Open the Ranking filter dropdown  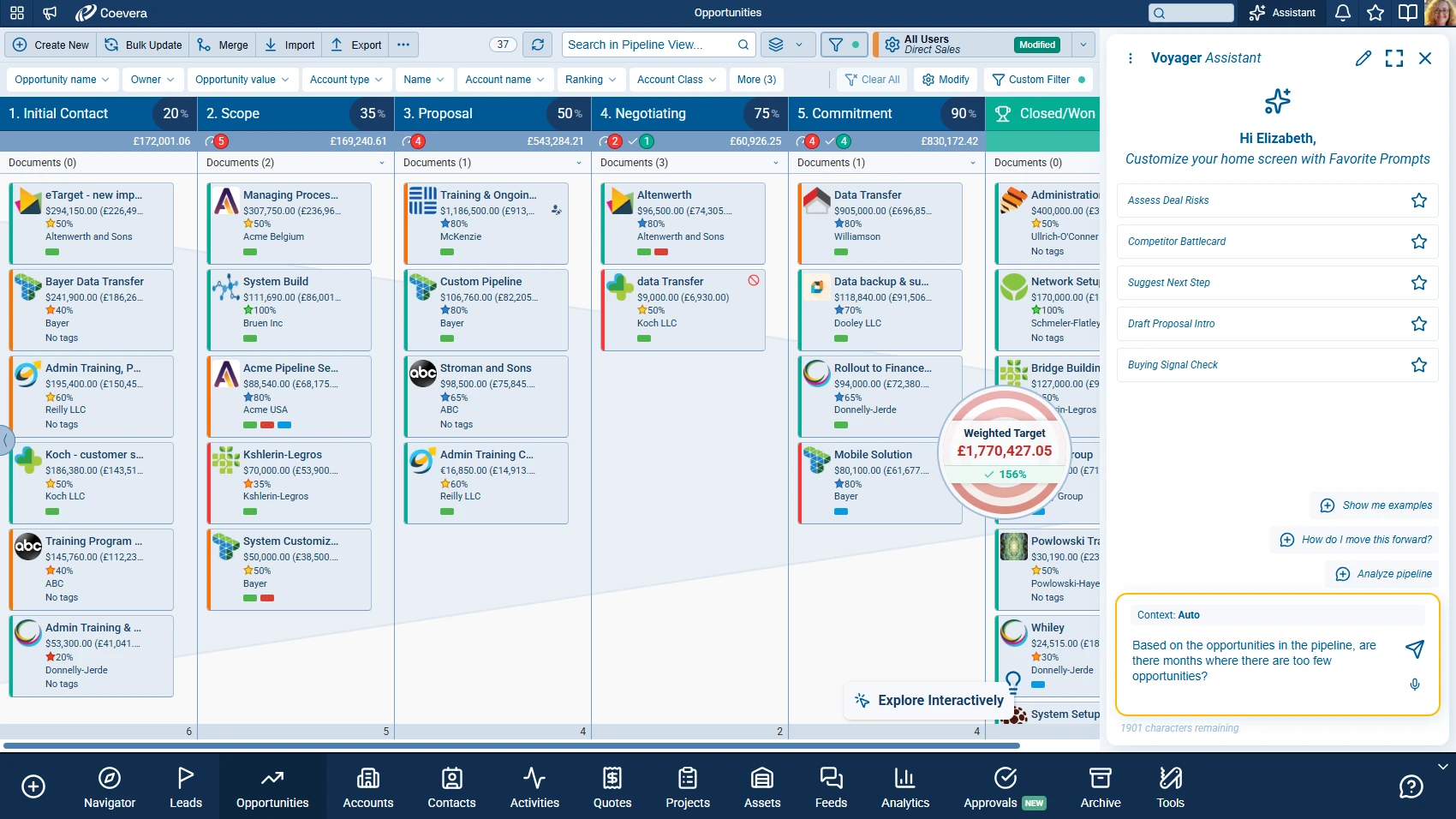pos(590,80)
